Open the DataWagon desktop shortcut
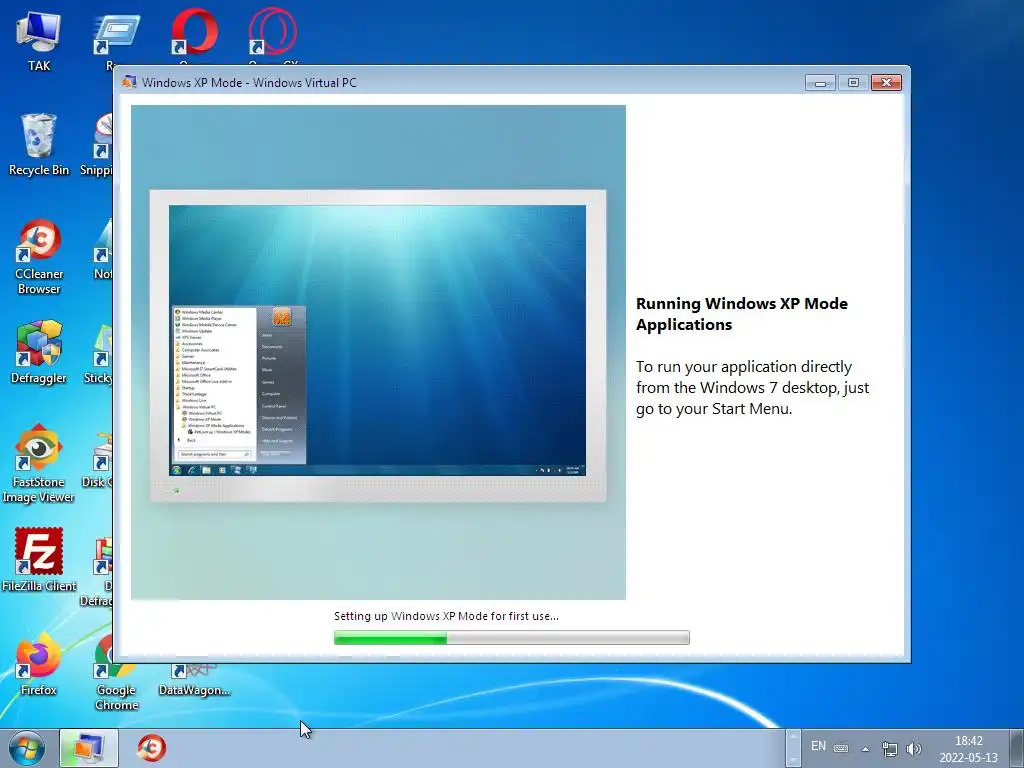Screen dimensions: 1024x768 point(194,680)
